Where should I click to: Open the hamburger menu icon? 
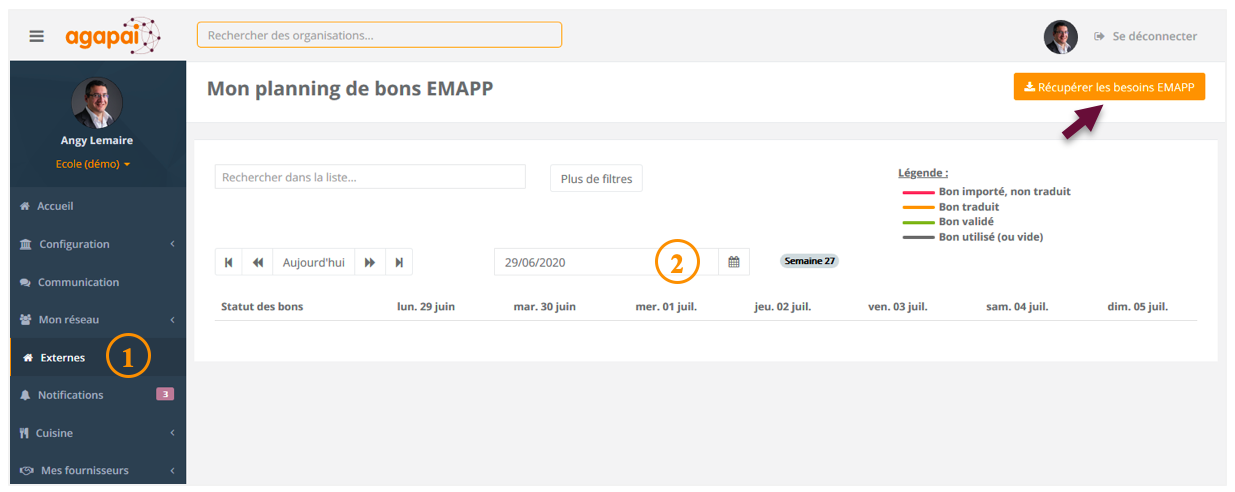[x=37, y=36]
